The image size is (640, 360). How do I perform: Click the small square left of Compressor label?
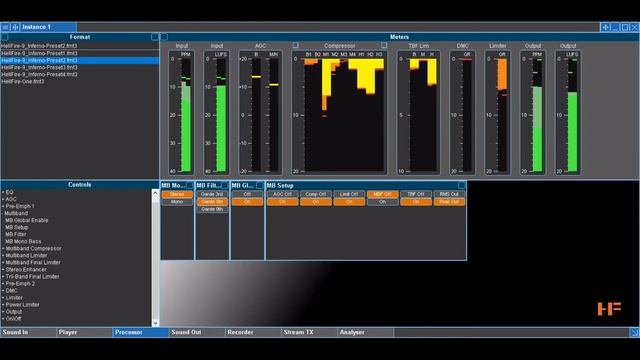pos(296,45)
